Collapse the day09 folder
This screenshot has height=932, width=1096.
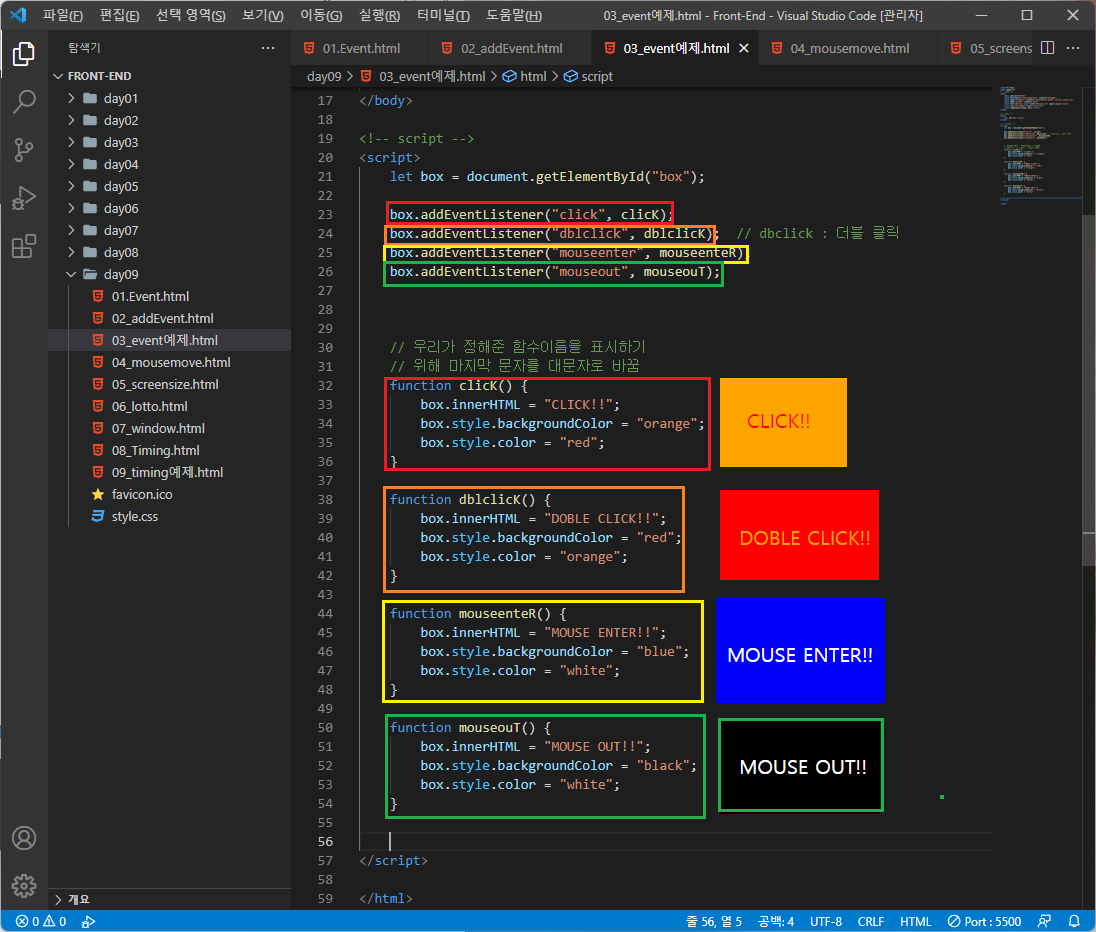71,274
